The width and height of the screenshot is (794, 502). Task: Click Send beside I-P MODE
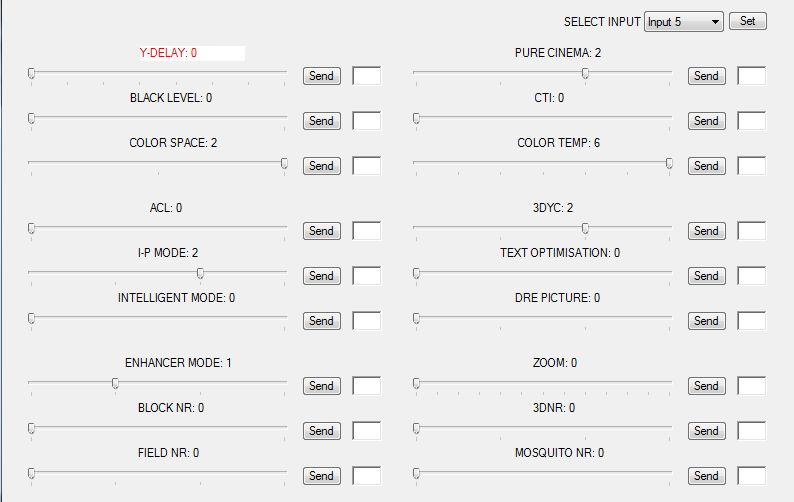(321, 276)
